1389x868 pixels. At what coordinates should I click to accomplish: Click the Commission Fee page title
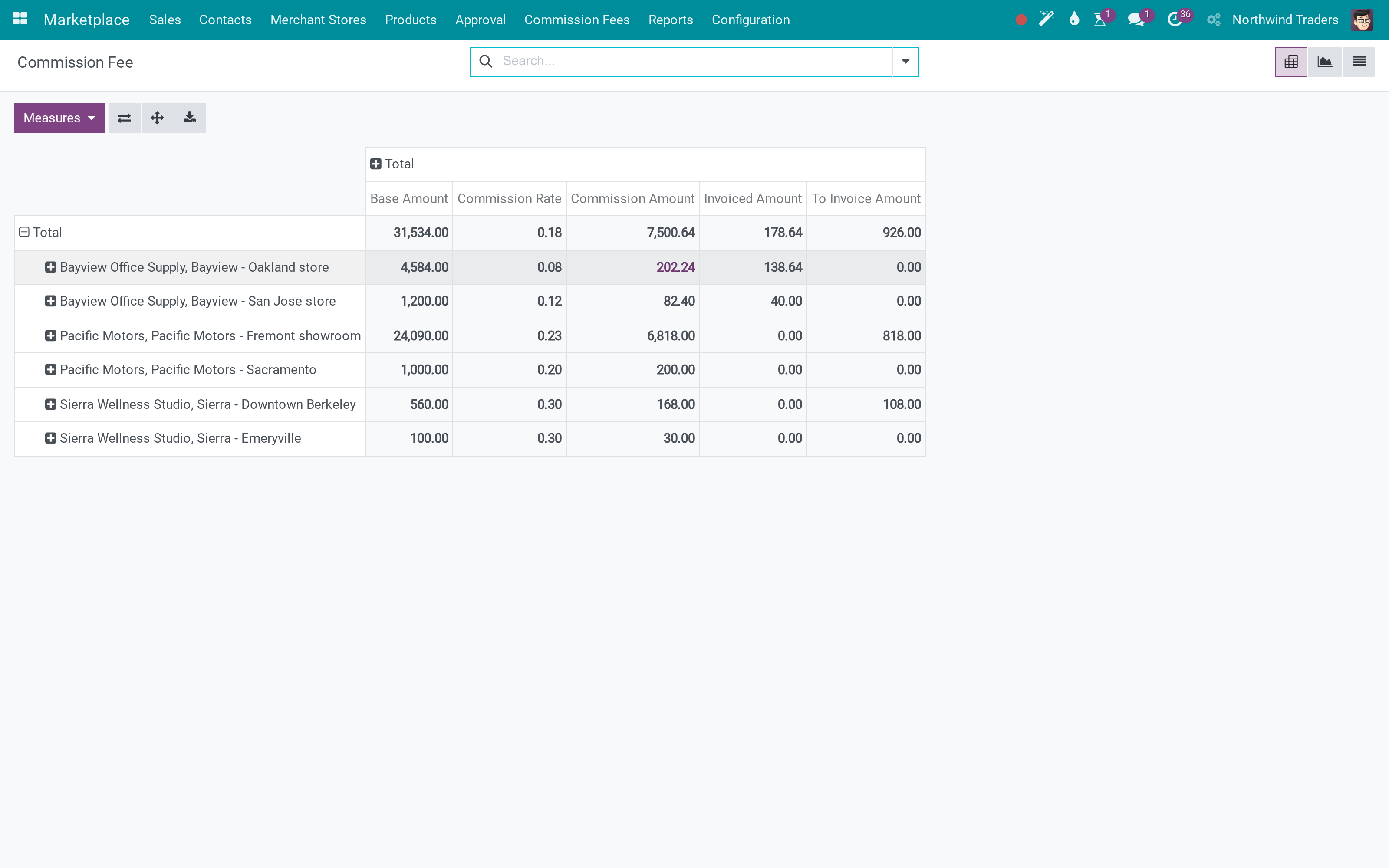[75, 62]
